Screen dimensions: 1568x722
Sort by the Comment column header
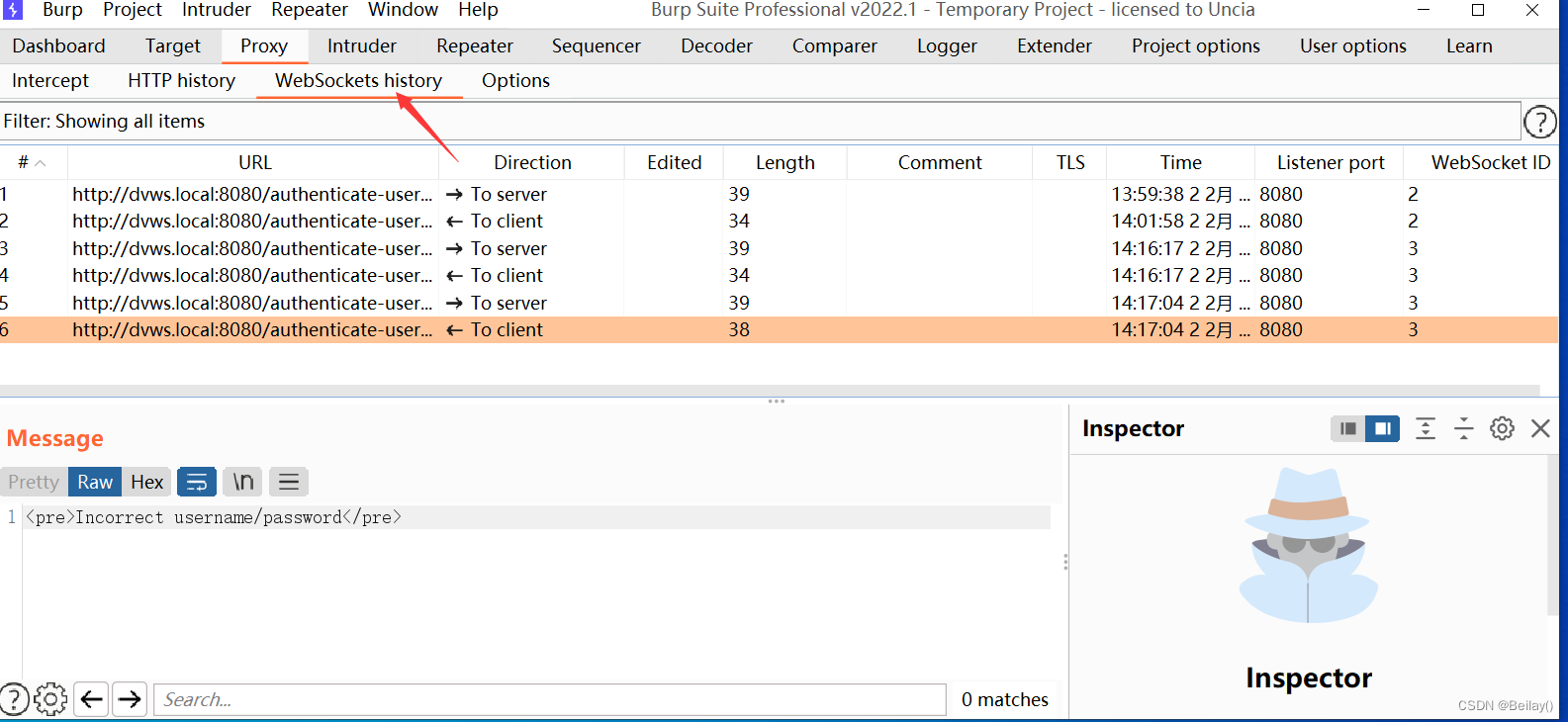click(940, 162)
